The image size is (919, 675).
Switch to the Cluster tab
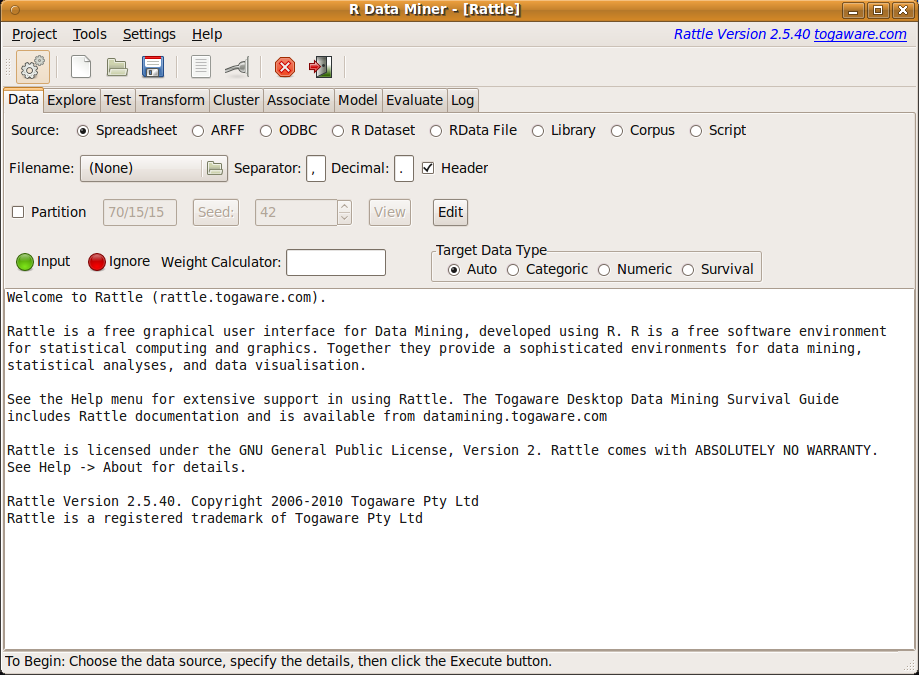click(236, 100)
